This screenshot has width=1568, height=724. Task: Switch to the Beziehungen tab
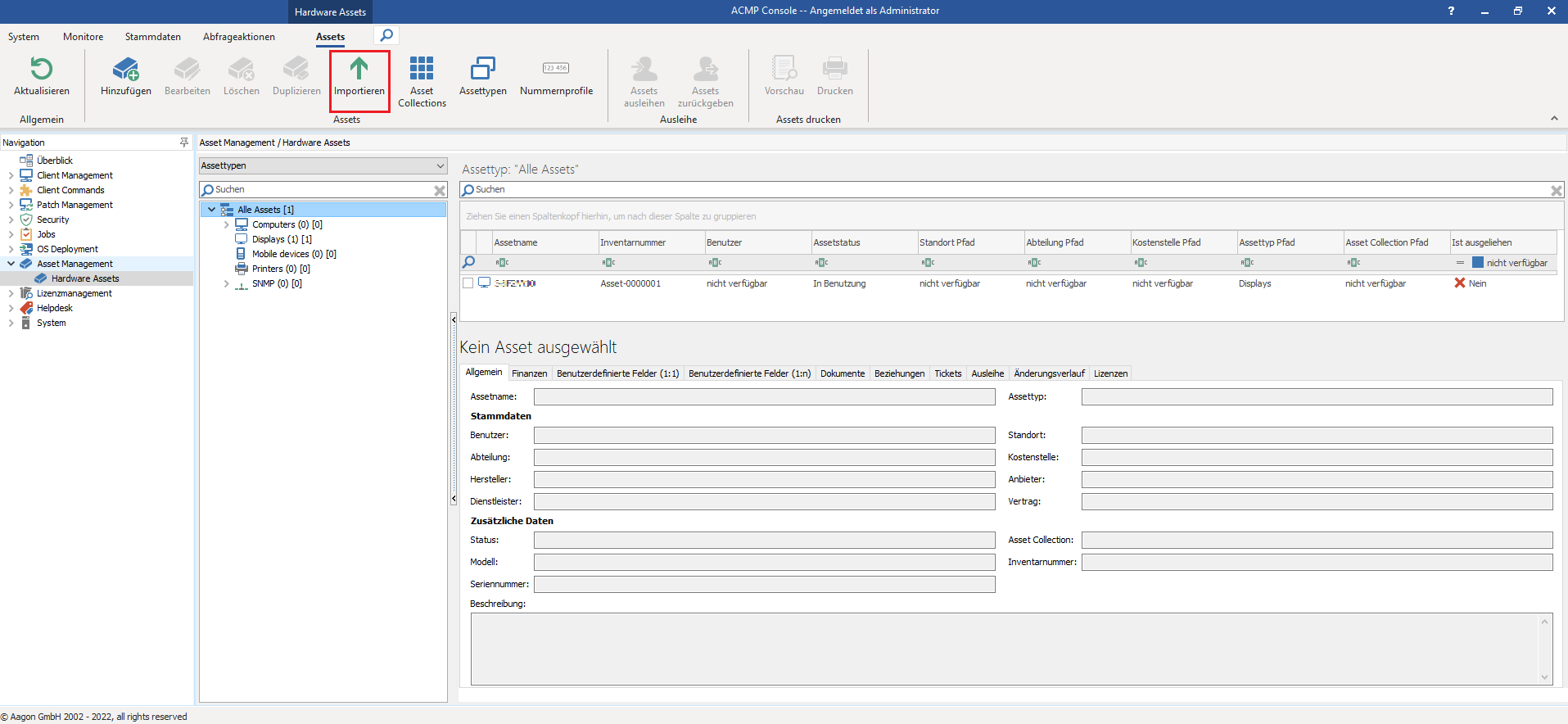(x=899, y=373)
